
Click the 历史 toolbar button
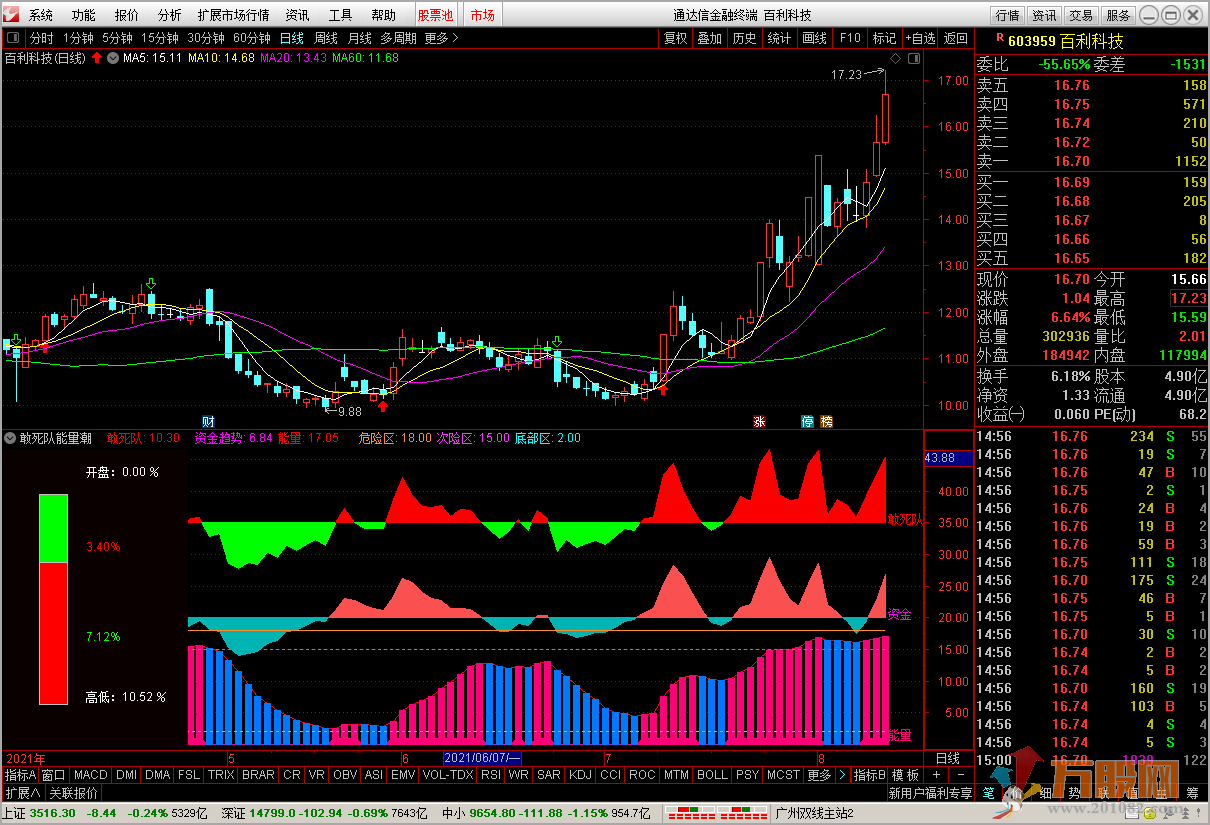coord(745,38)
